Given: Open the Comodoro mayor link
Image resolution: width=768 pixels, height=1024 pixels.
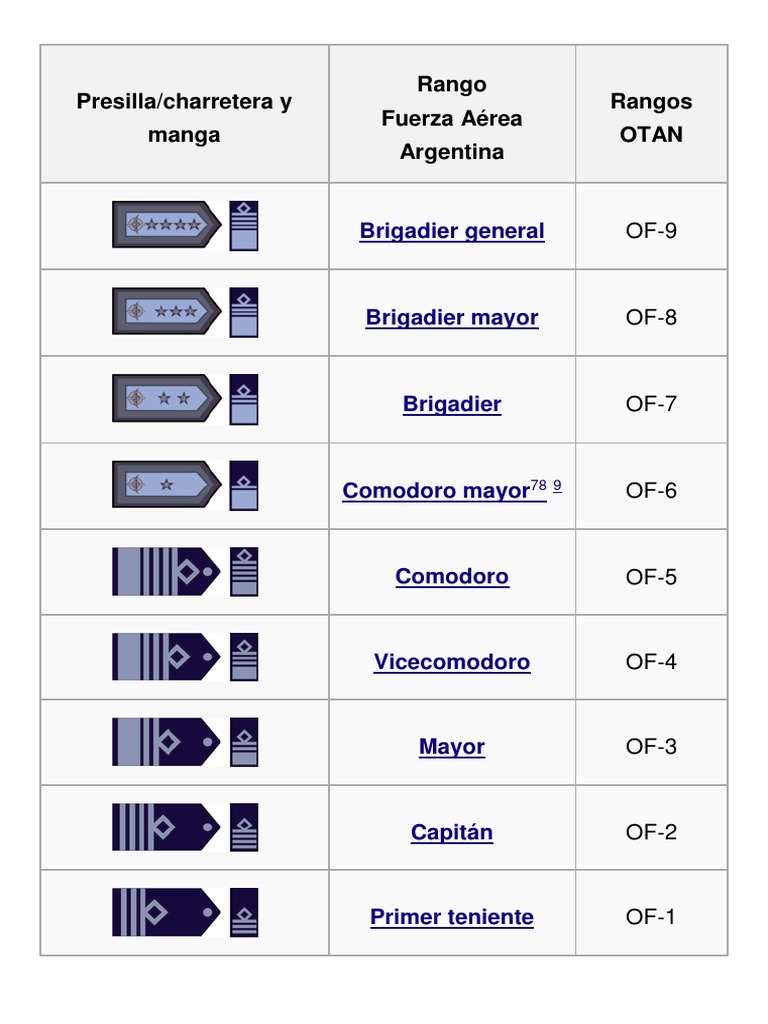Looking at the screenshot, I should [435, 491].
